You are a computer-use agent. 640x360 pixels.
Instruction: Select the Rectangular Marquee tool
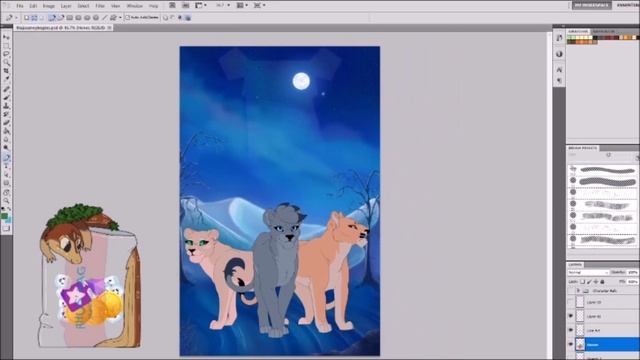coord(6,46)
